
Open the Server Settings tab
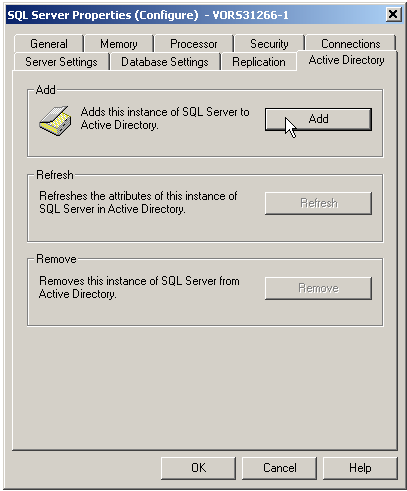pyautogui.click(x=61, y=62)
